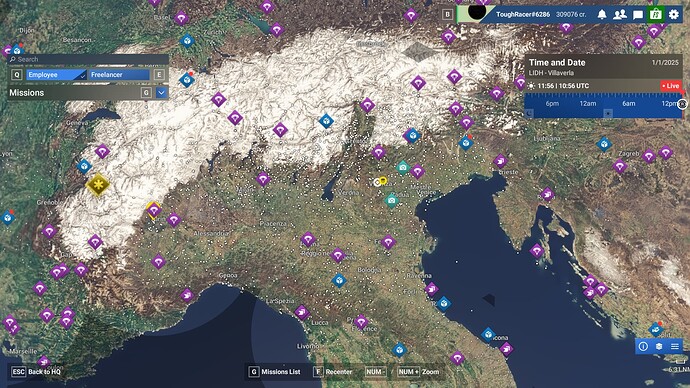Select the blue helicopter marker near Split
Image resolution: width=690 pixels, height=388 pixels.
[x=656, y=329]
